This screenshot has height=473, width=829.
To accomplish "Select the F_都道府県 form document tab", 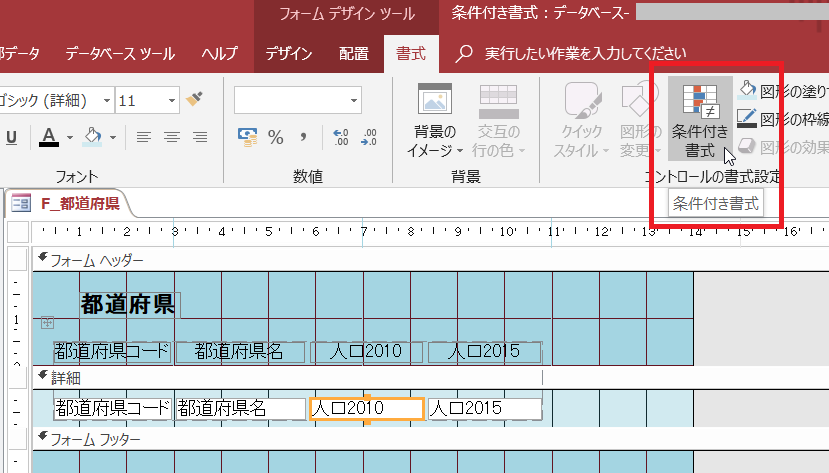I will 69,203.
